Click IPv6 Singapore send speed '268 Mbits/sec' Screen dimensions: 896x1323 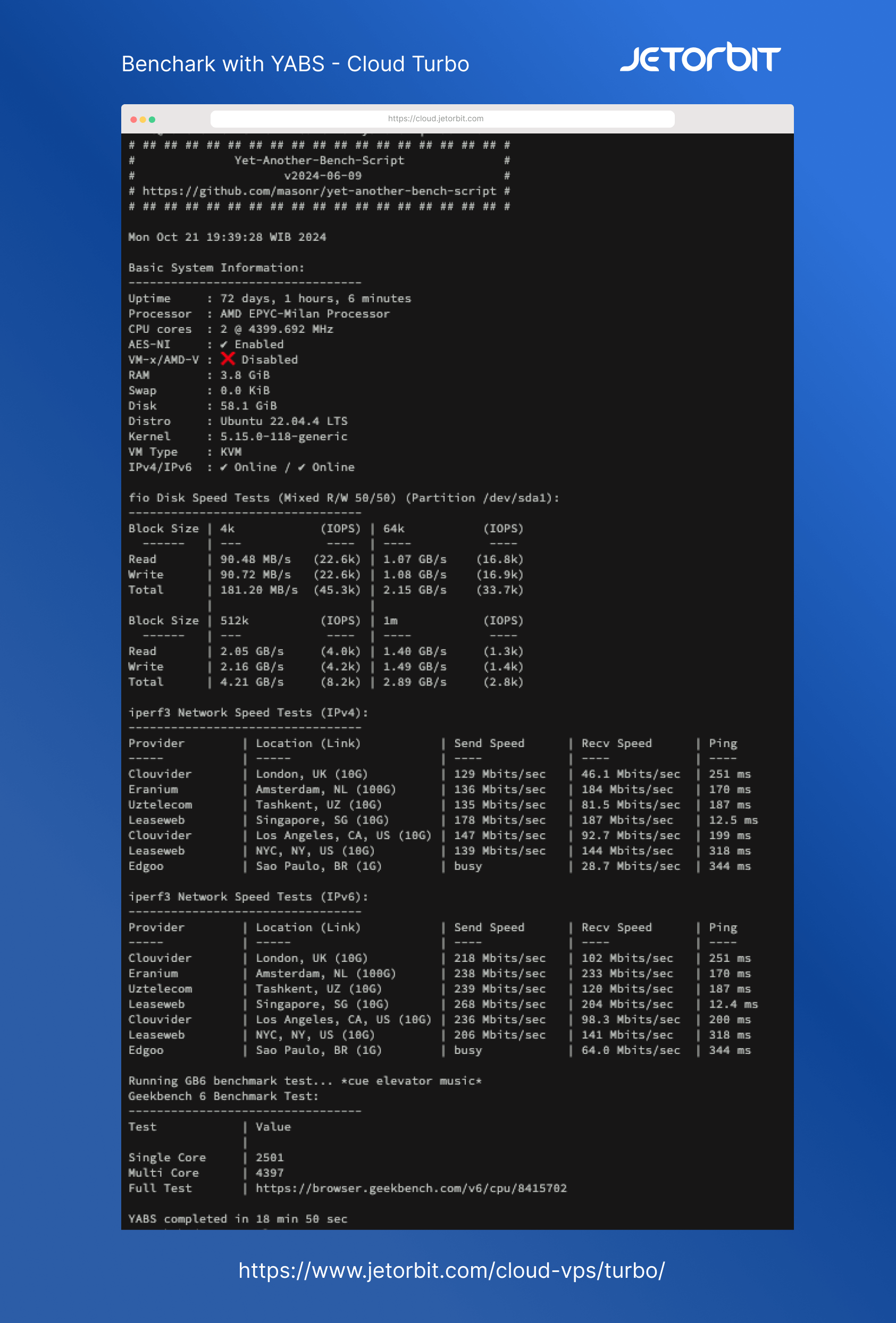click(x=500, y=1004)
